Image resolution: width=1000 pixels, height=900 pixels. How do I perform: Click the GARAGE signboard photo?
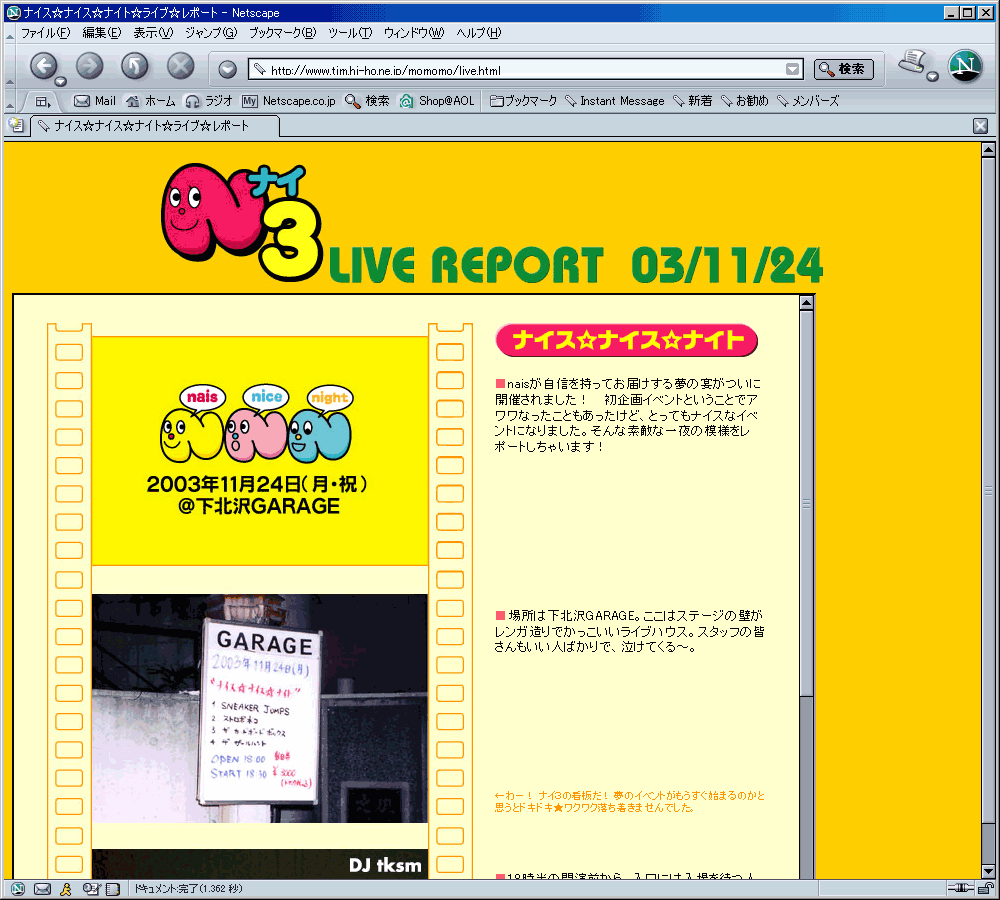click(x=260, y=708)
